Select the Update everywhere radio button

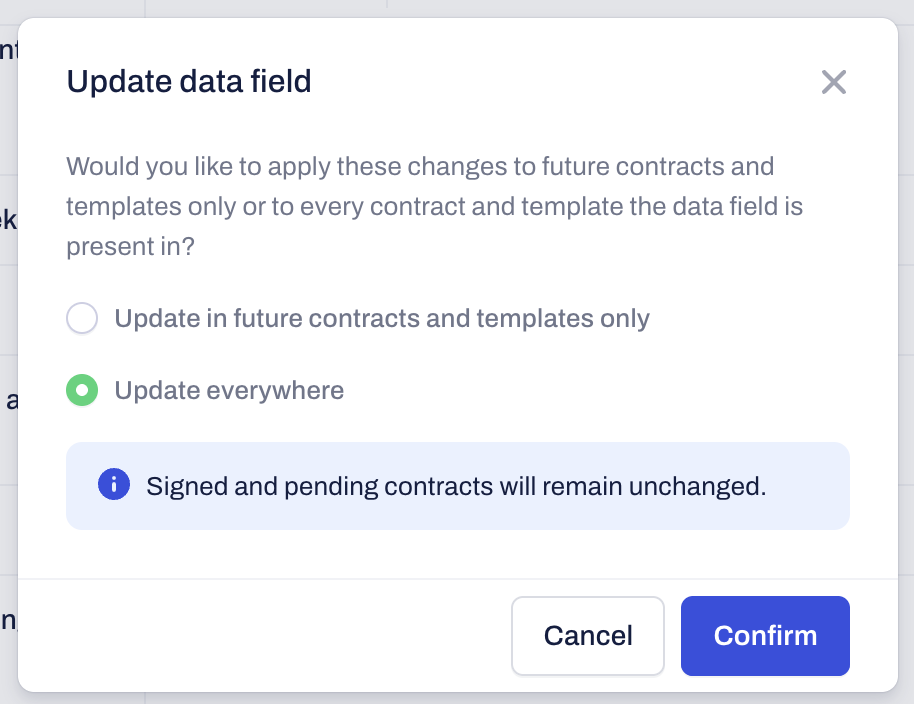click(x=82, y=390)
